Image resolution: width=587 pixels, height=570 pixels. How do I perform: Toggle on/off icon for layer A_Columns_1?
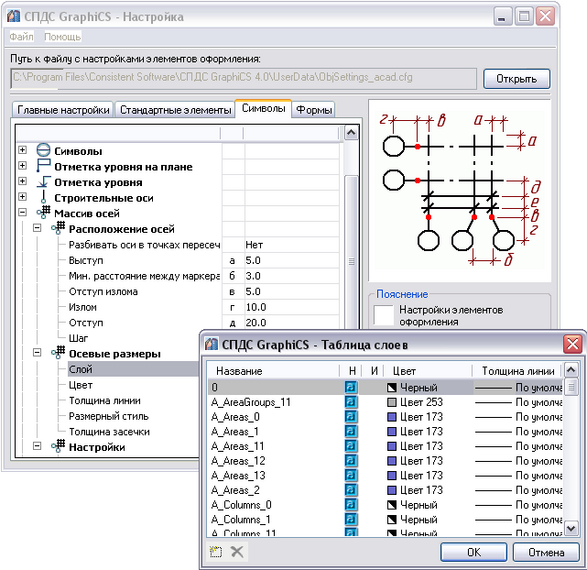(351, 519)
